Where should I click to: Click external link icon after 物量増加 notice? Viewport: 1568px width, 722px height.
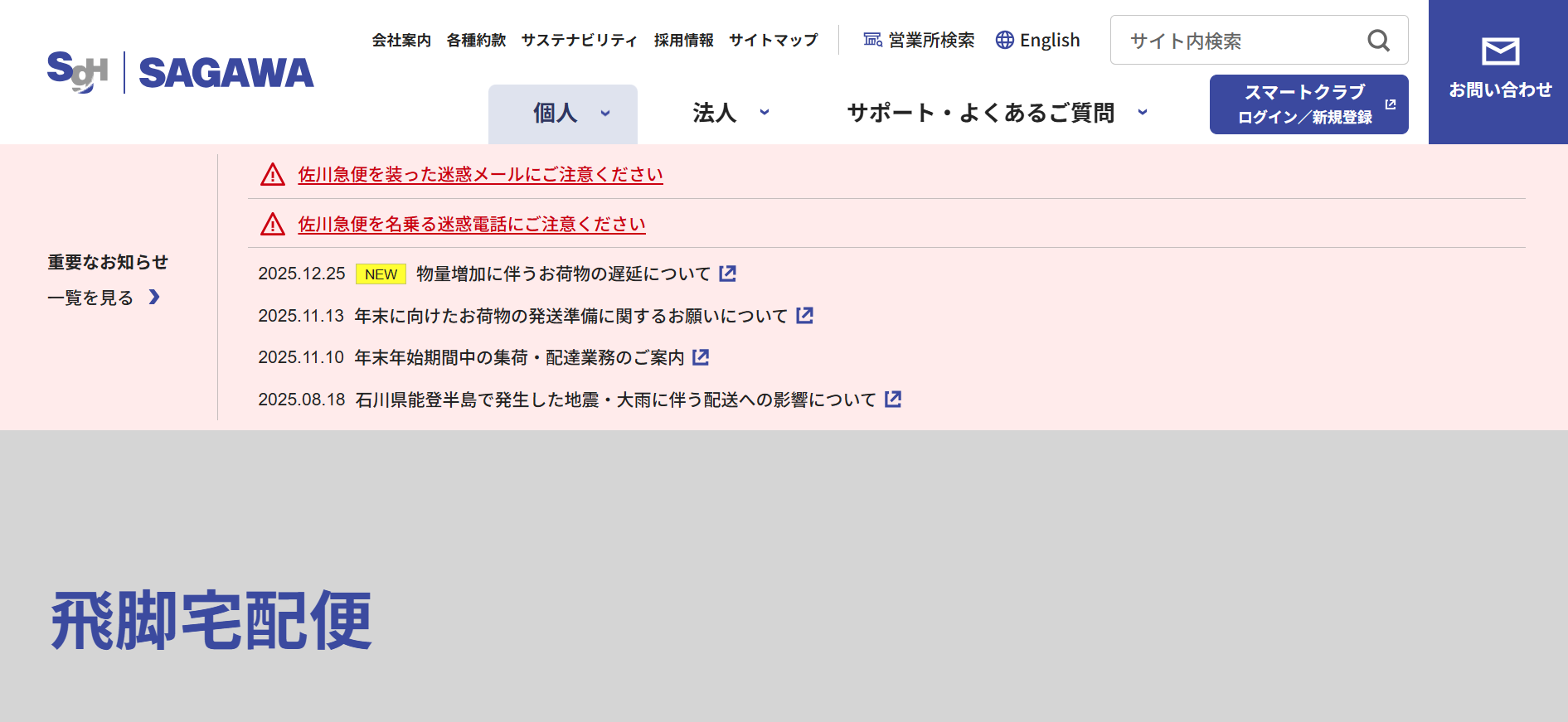click(x=727, y=274)
